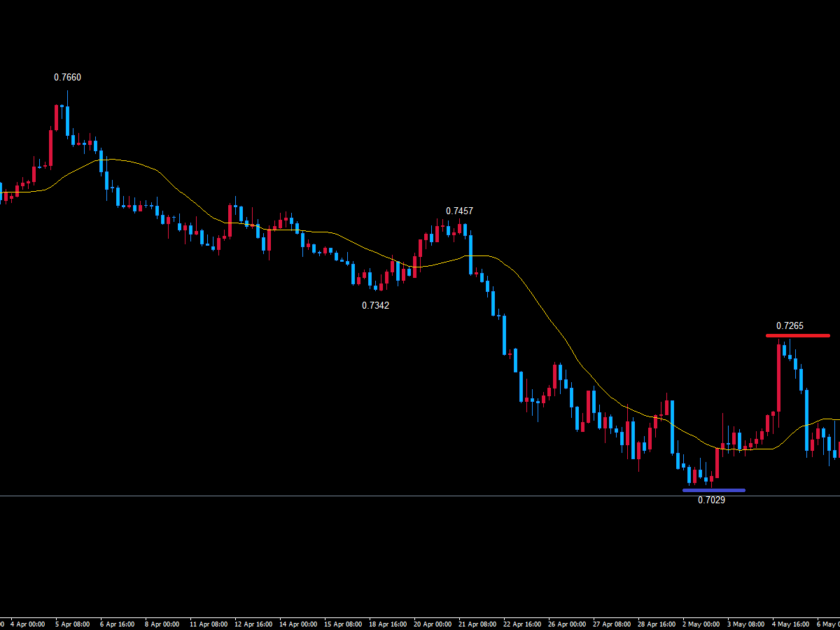The height and width of the screenshot is (630, 840).
Task: Click the blue candle below the 0.7457 label
Action: 468,250
